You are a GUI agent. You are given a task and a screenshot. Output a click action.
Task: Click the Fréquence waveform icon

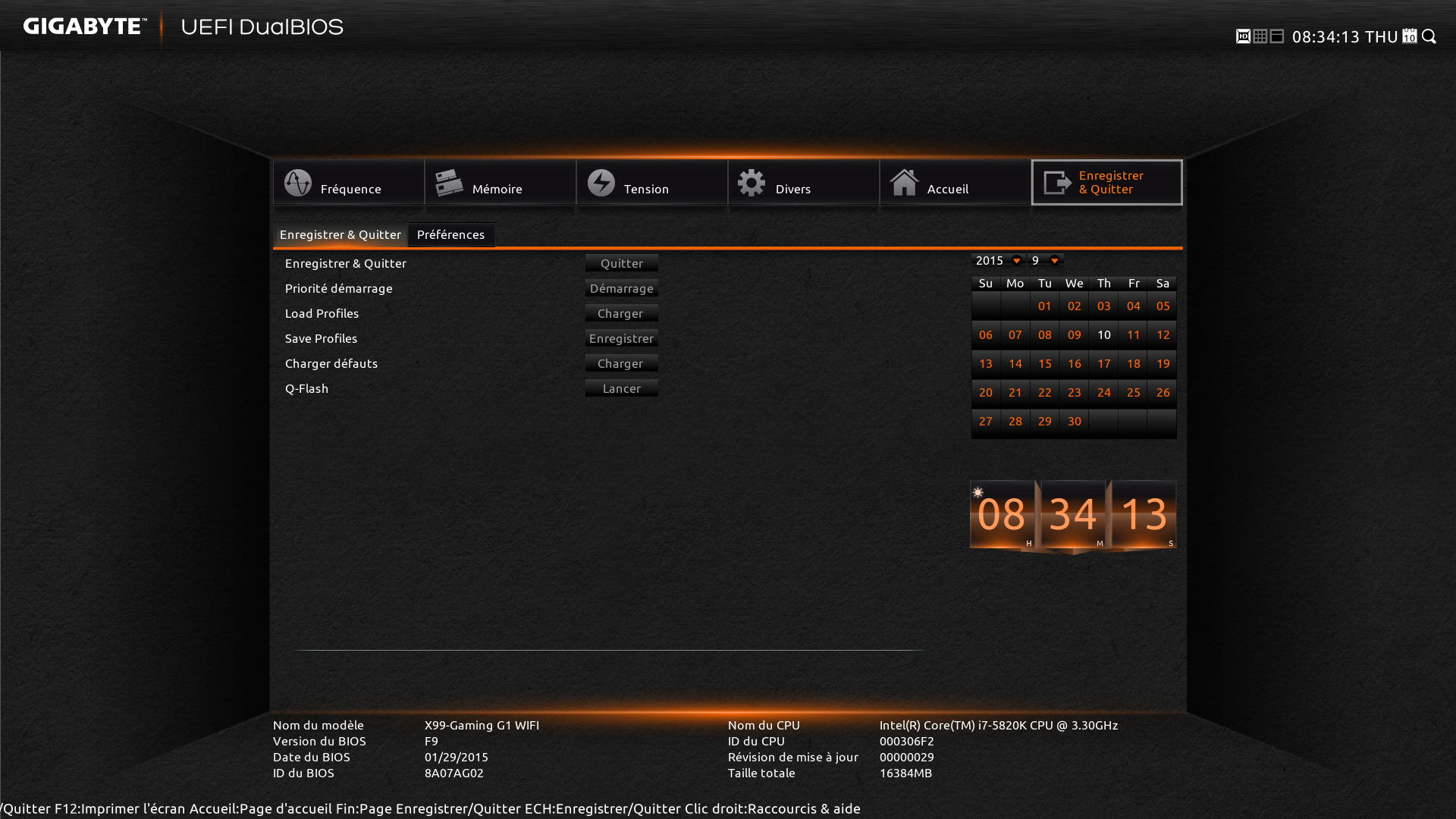(297, 183)
